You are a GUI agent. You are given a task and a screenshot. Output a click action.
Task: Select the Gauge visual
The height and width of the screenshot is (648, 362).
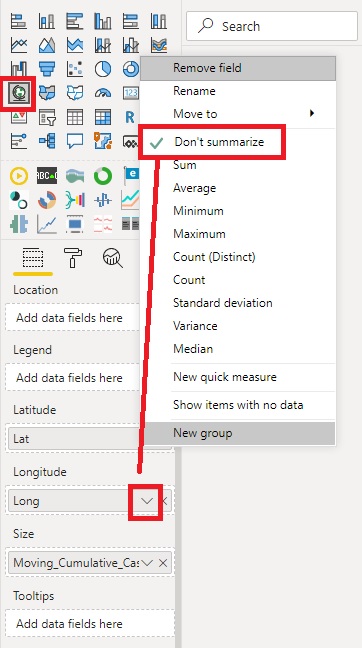(x=102, y=93)
